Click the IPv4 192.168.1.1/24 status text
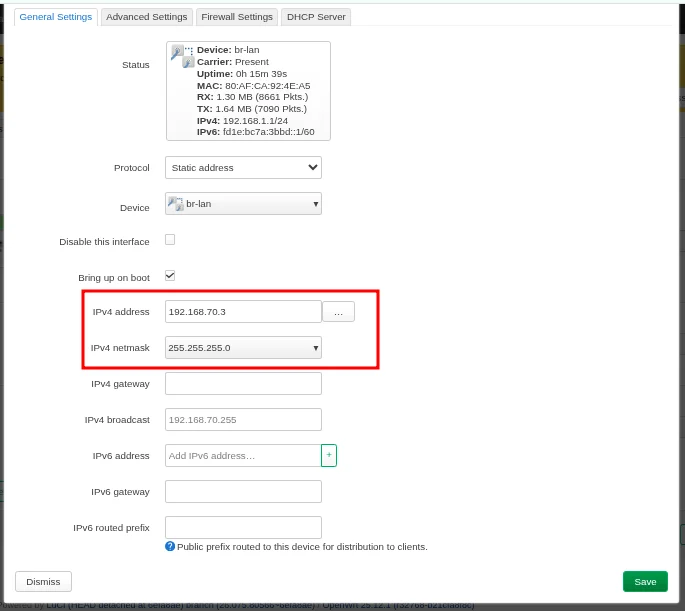The image size is (685, 611). coord(242,121)
